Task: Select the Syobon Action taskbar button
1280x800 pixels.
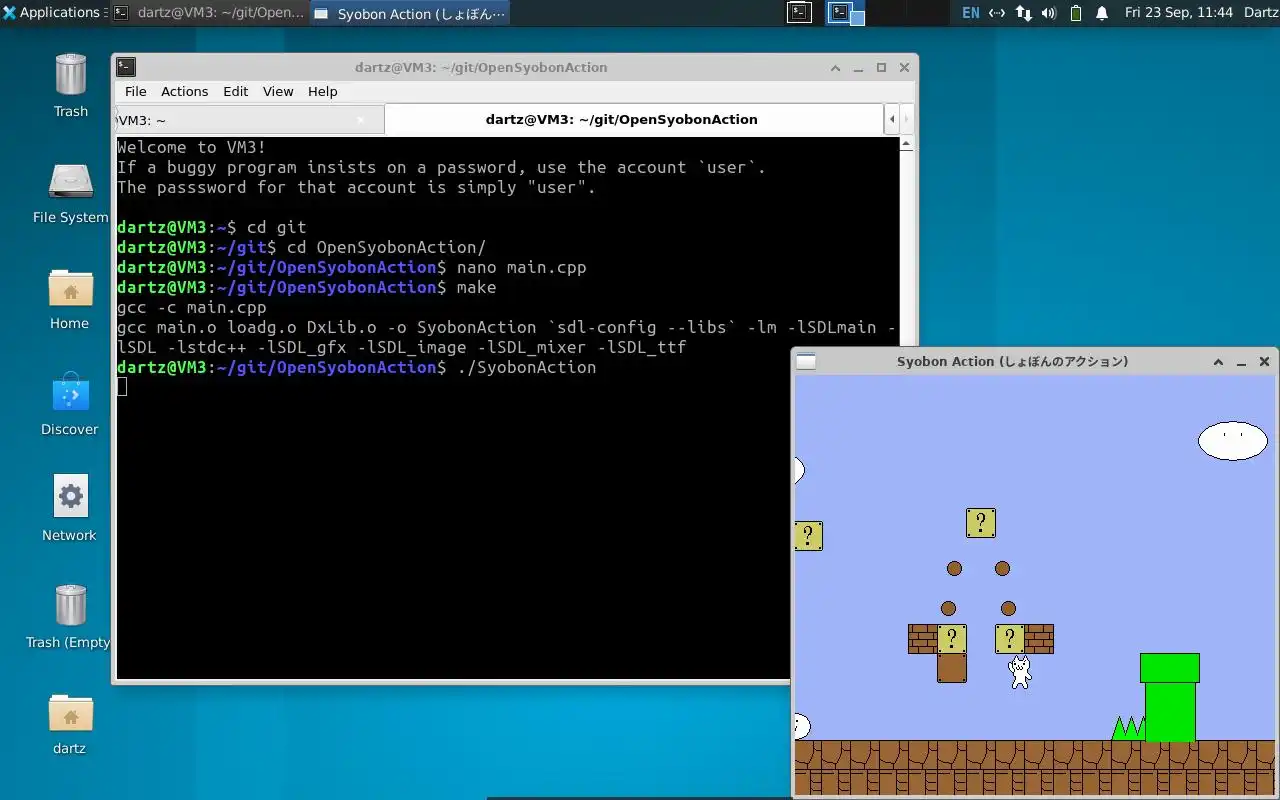Action: (x=410, y=13)
